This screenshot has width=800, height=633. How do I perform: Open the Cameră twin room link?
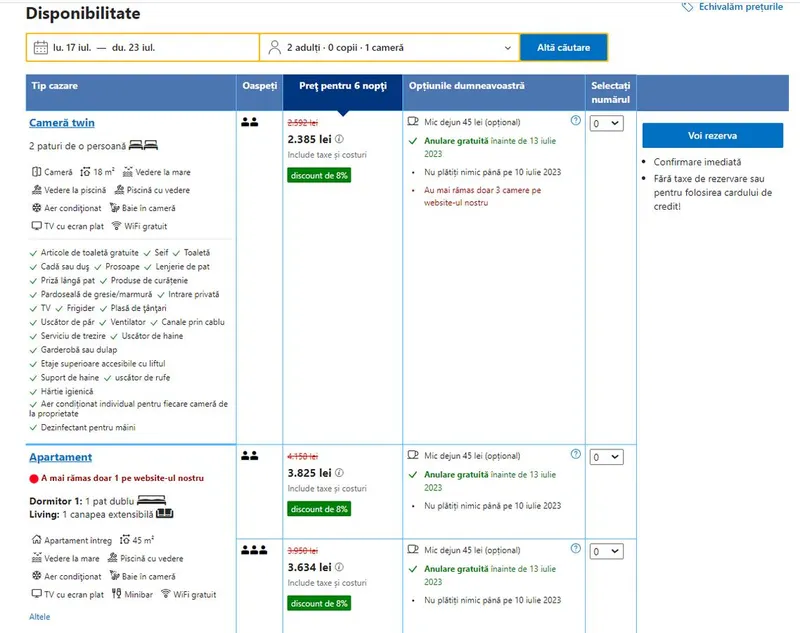point(62,123)
